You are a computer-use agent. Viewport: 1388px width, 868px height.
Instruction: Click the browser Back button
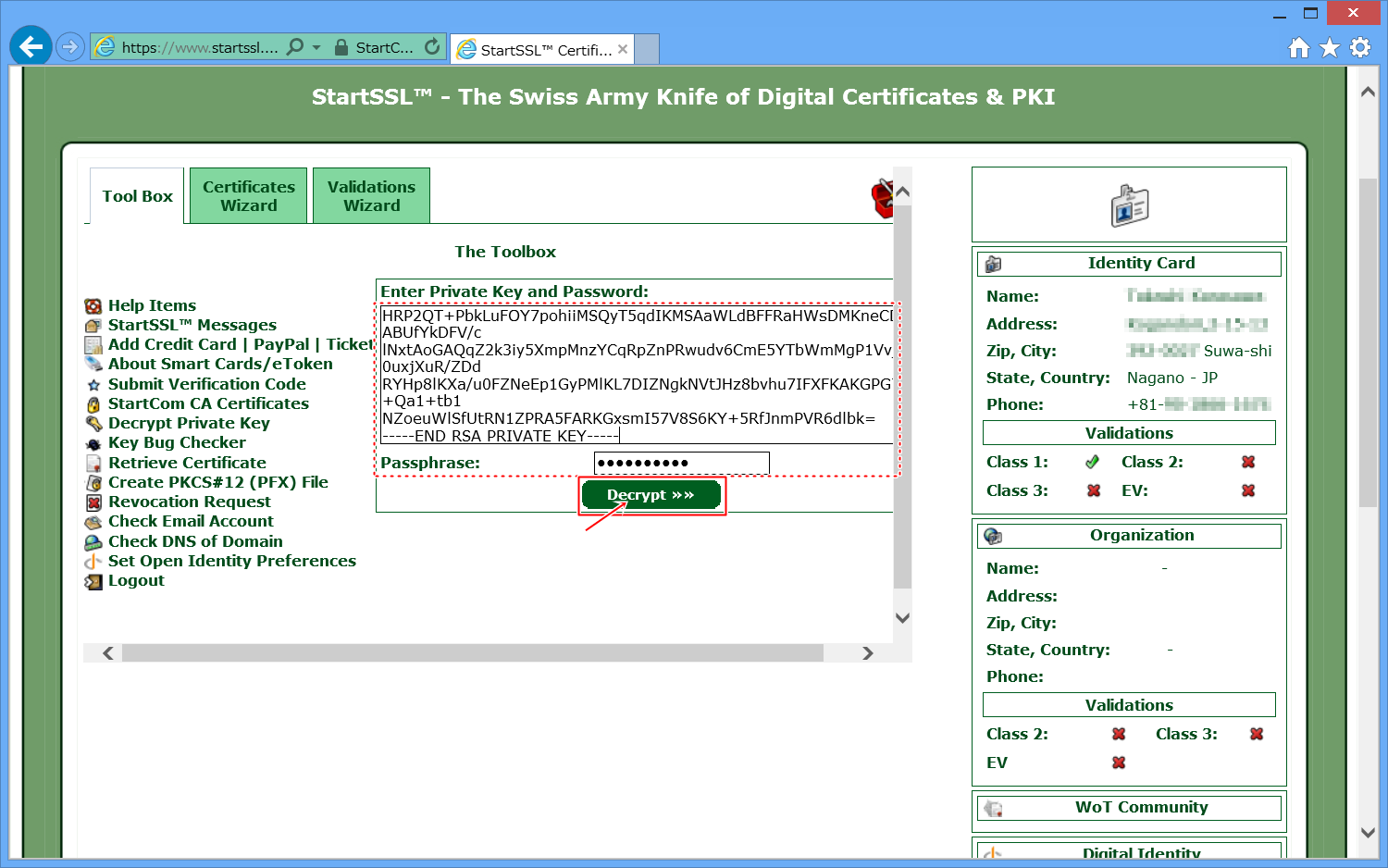(31, 46)
